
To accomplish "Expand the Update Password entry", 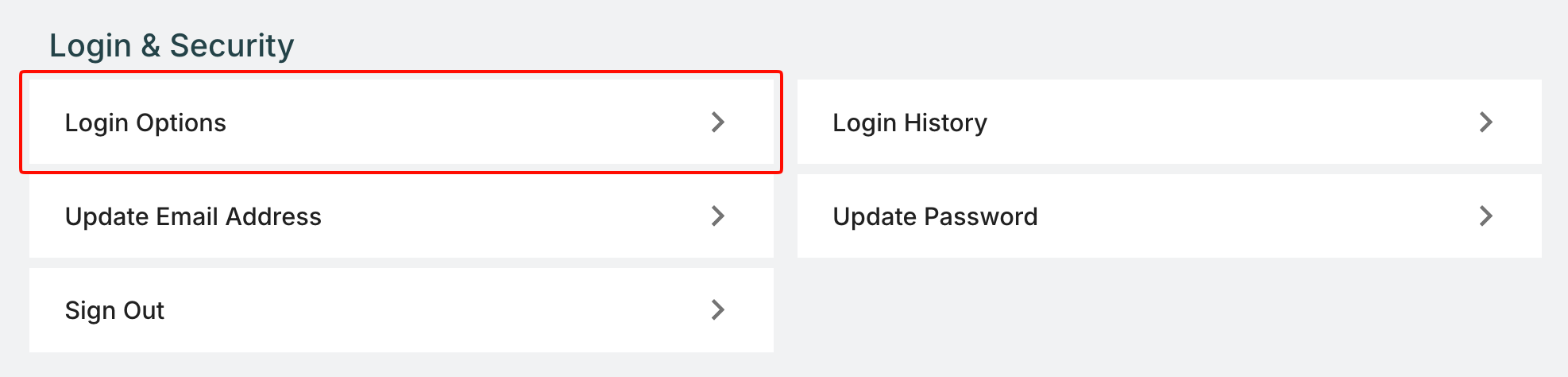I will tap(1169, 216).
